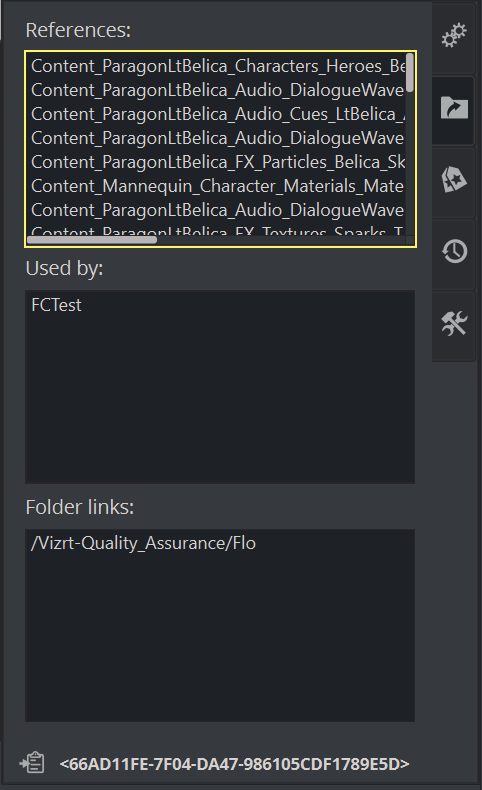Switch to the folder arrow links tab
This screenshot has width=482, height=790.
tap(454, 108)
